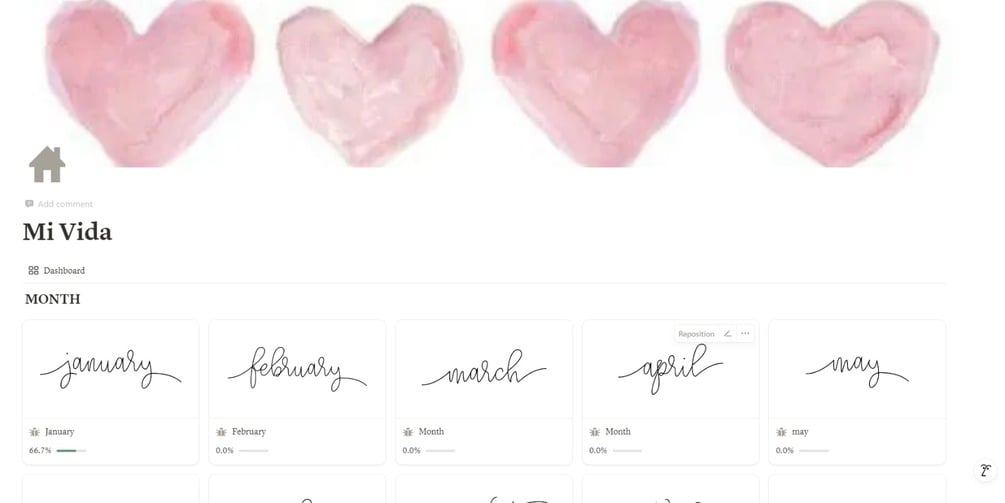Click the Add comment speech bubble icon
This screenshot has width=1005, height=503.
pos(29,204)
